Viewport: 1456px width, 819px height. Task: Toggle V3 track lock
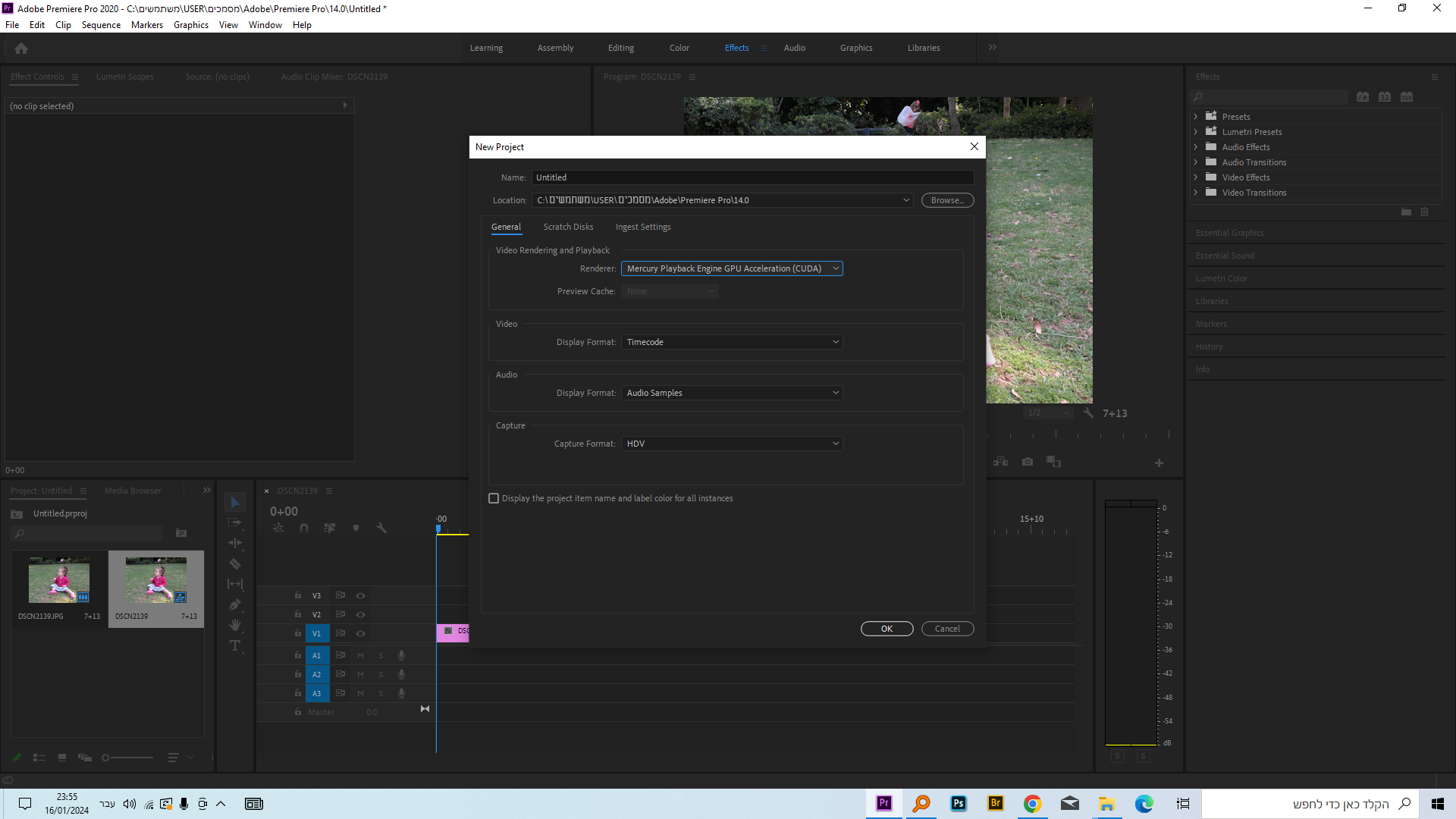(298, 595)
